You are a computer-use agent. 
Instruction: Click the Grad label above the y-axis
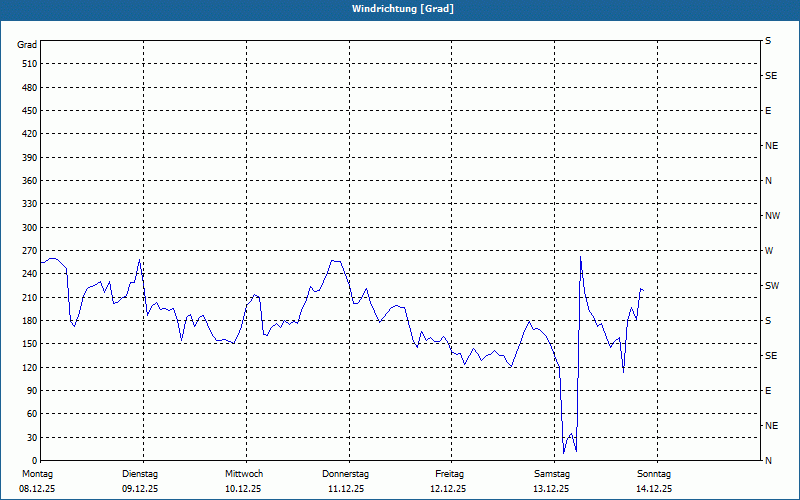click(x=27, y=45)
